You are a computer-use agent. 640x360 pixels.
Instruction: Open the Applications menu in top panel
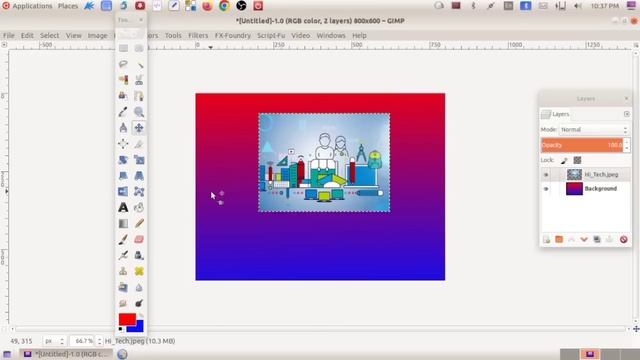point(32,6)
